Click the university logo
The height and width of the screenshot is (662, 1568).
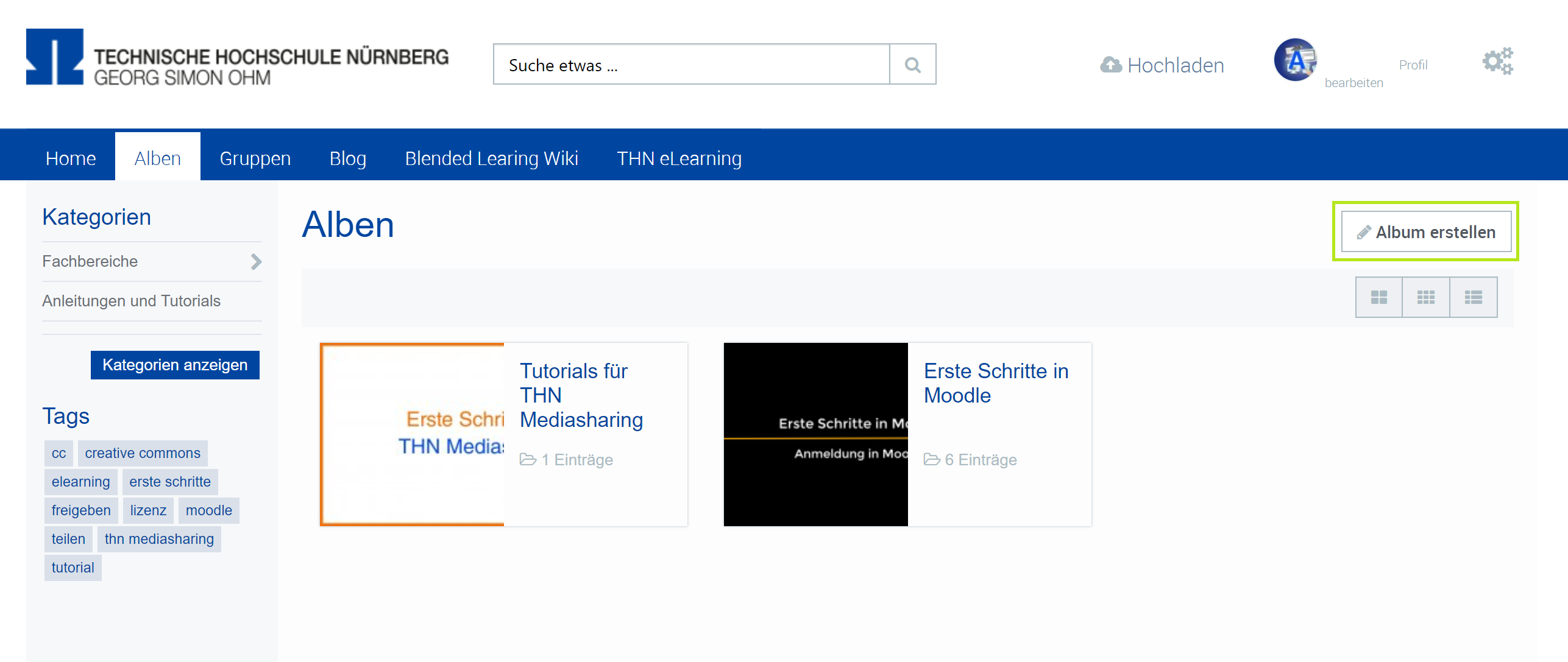(x=237, y=58)
